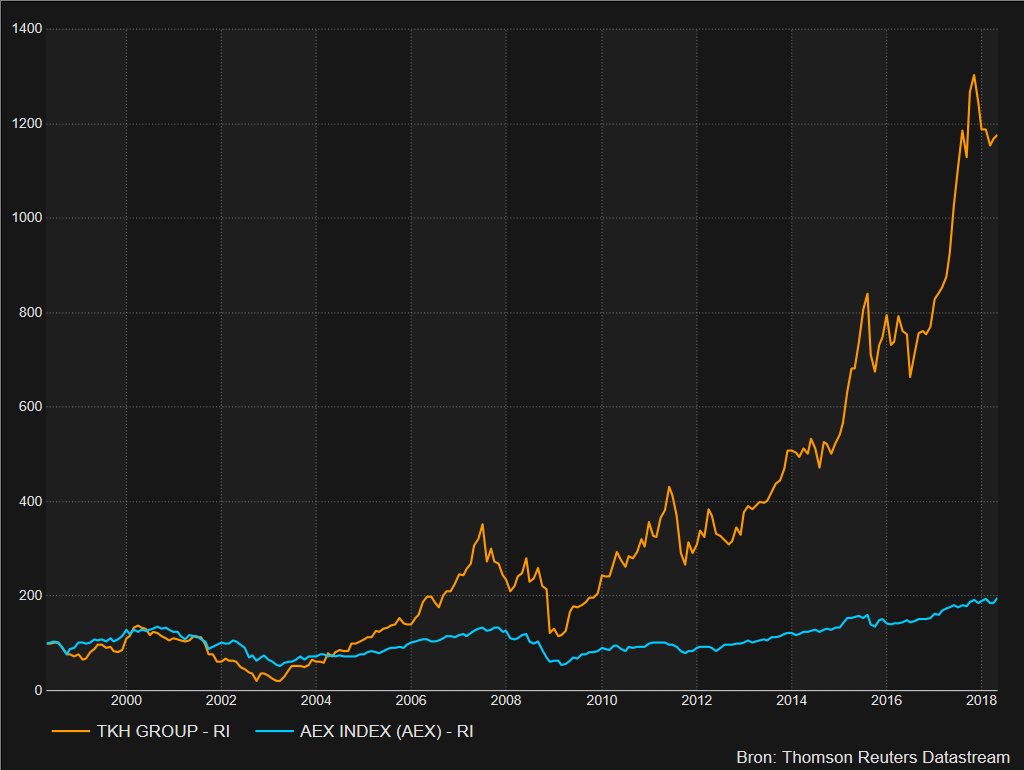Click the 2010 x-axis year label
Screen dimensions: 1024x770
[x=601, y=700]
